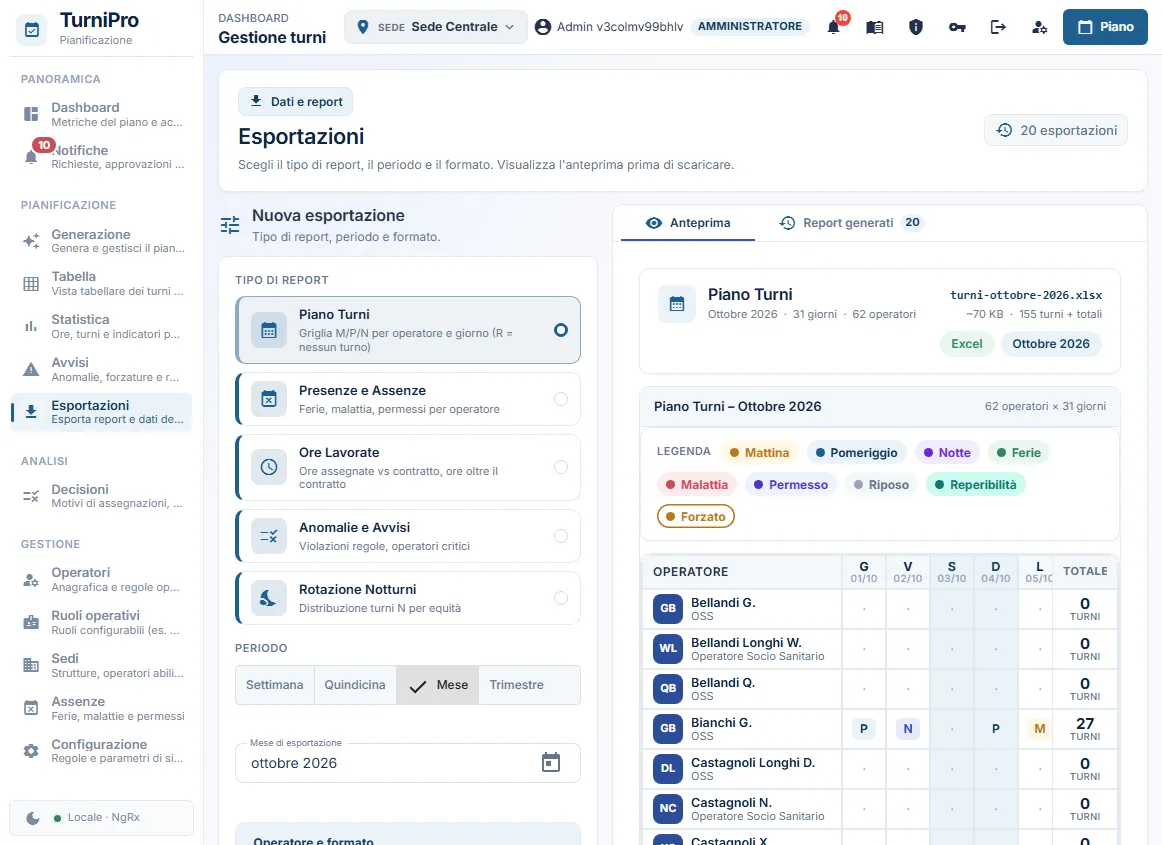Screen dimensions: 1162x845
Task: Select Anomalie e Avvisi report type
Action: pyautogui.click(x=408, y=536)
